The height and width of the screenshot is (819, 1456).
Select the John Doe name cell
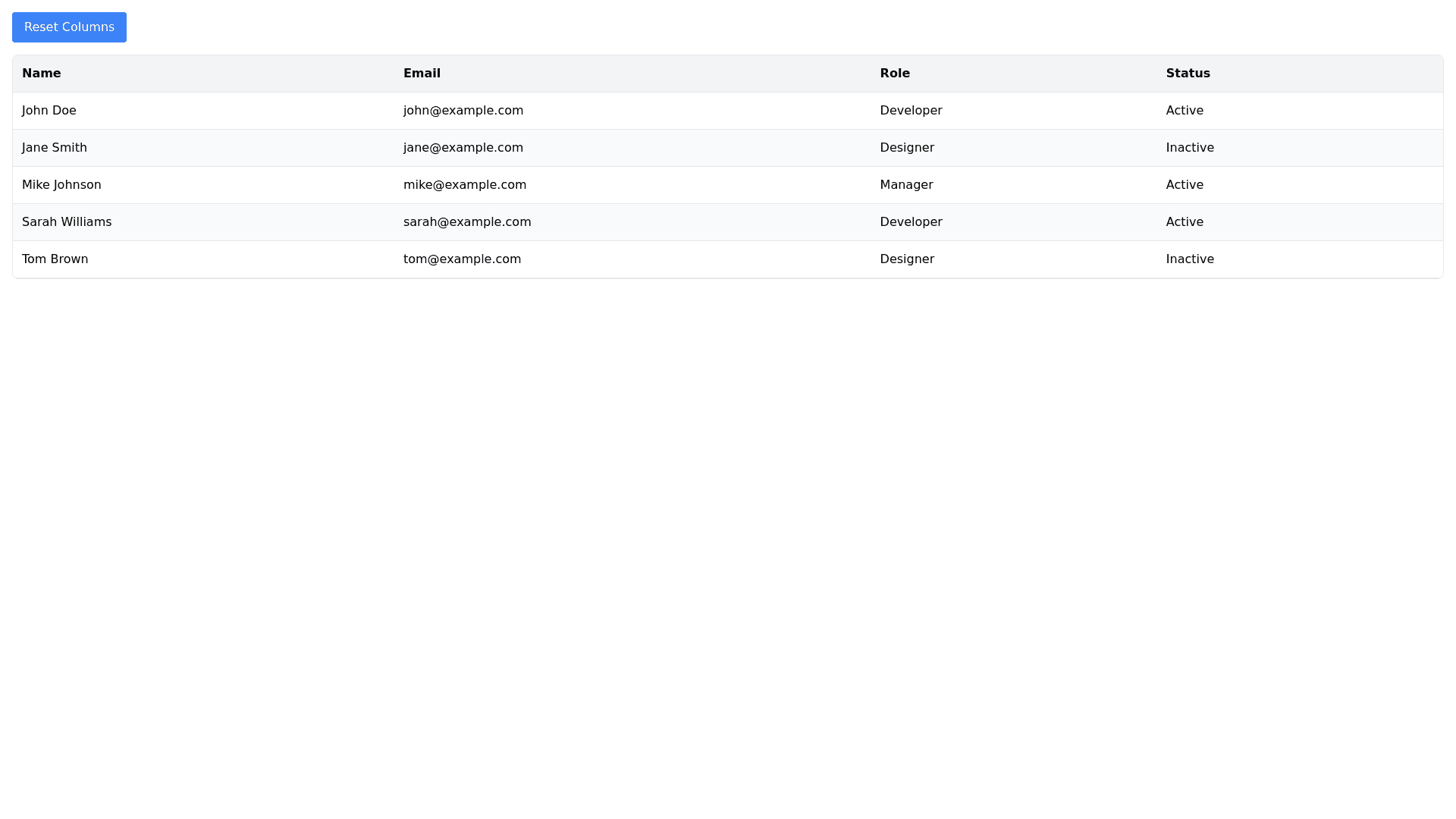coord(49,111)
